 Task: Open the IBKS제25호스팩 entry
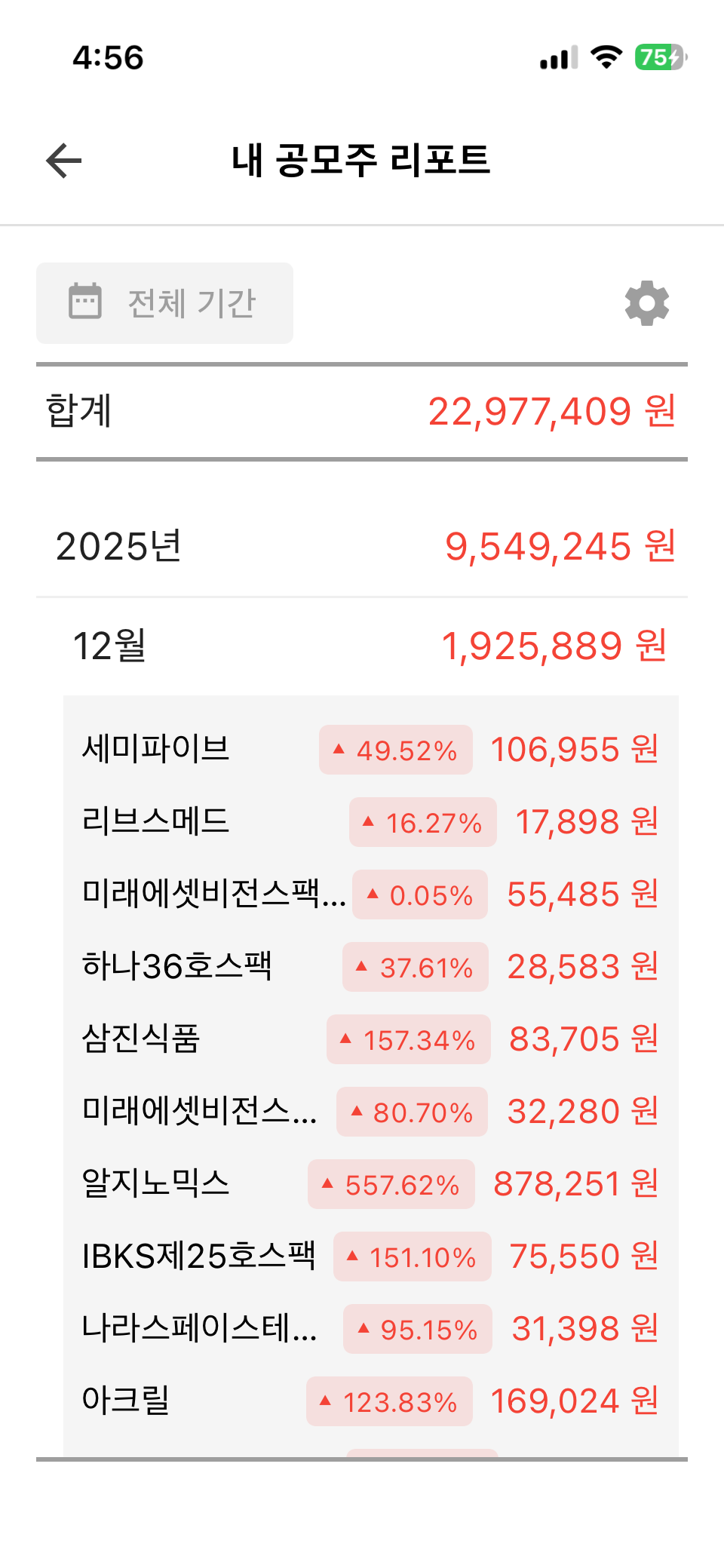pyautogui.click(x=198, y=1256)
